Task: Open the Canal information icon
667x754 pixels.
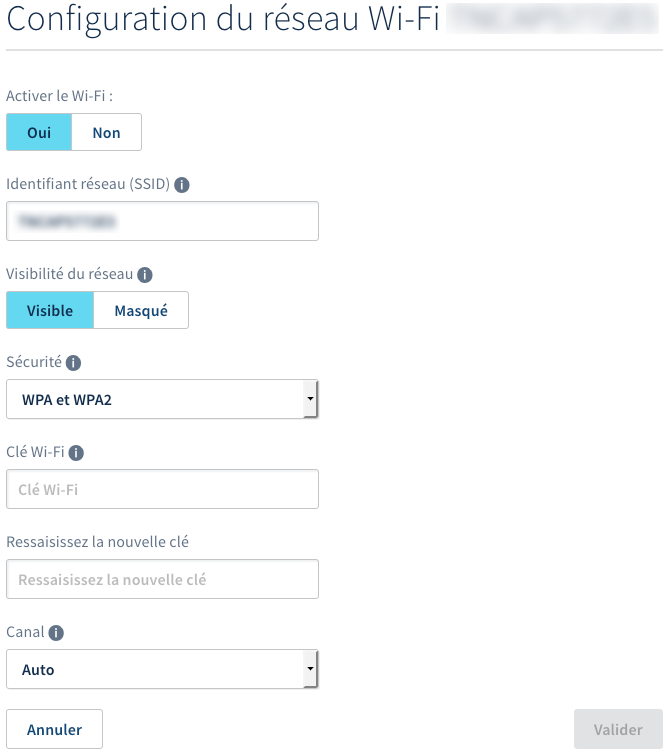Action: 56,633
